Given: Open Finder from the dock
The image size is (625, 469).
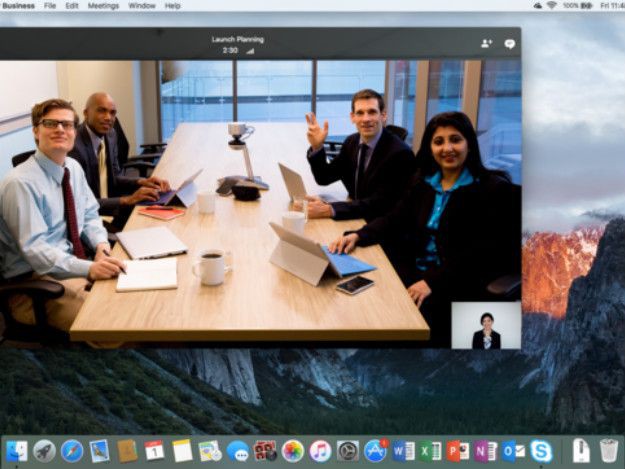Looking at the screenshot, I should click(17, 451).
